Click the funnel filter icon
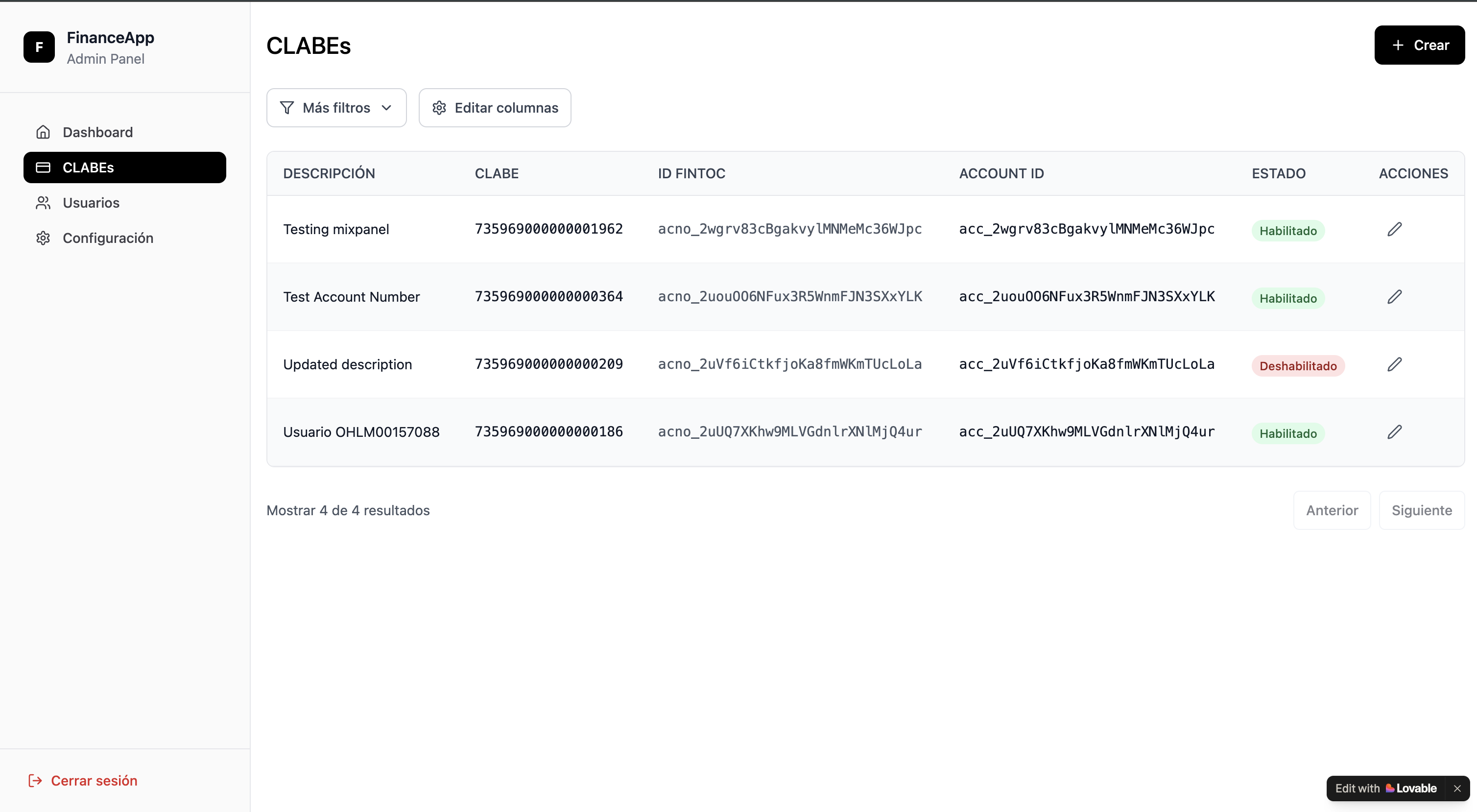Screen dimensions: 1477x812 [286, 108]
